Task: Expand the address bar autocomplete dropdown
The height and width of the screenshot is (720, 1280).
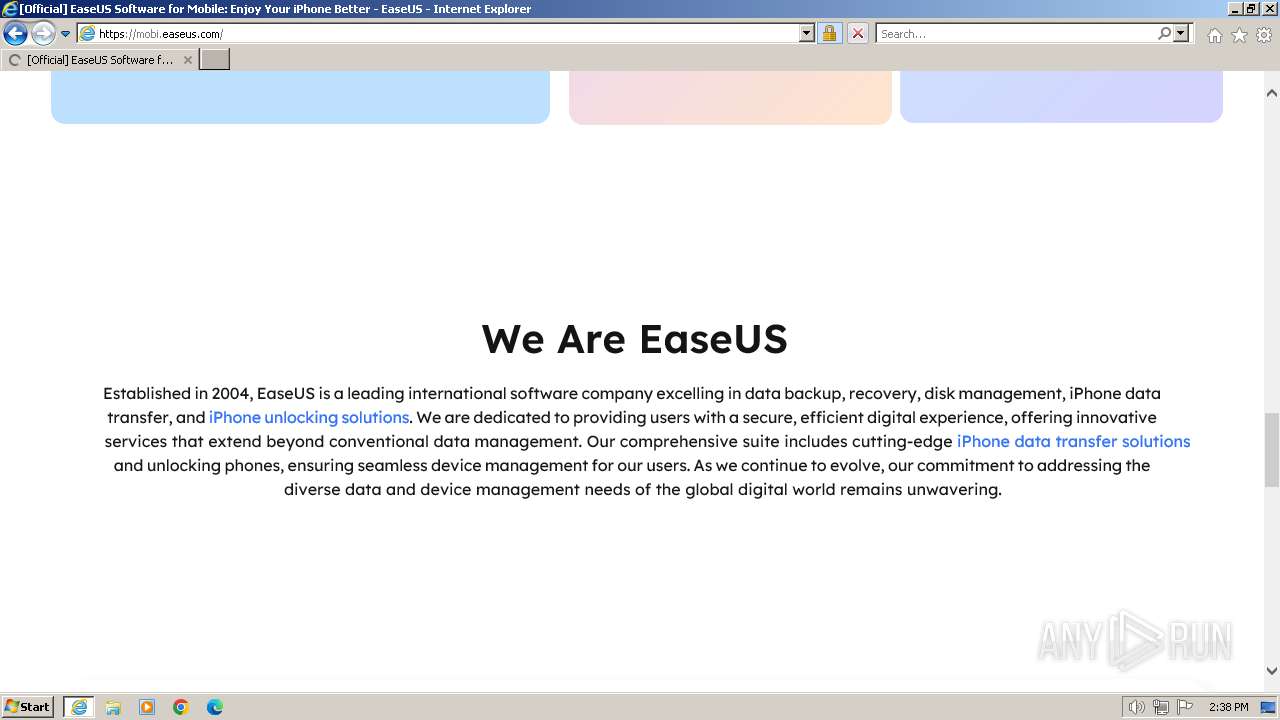Action: (807, 34)
